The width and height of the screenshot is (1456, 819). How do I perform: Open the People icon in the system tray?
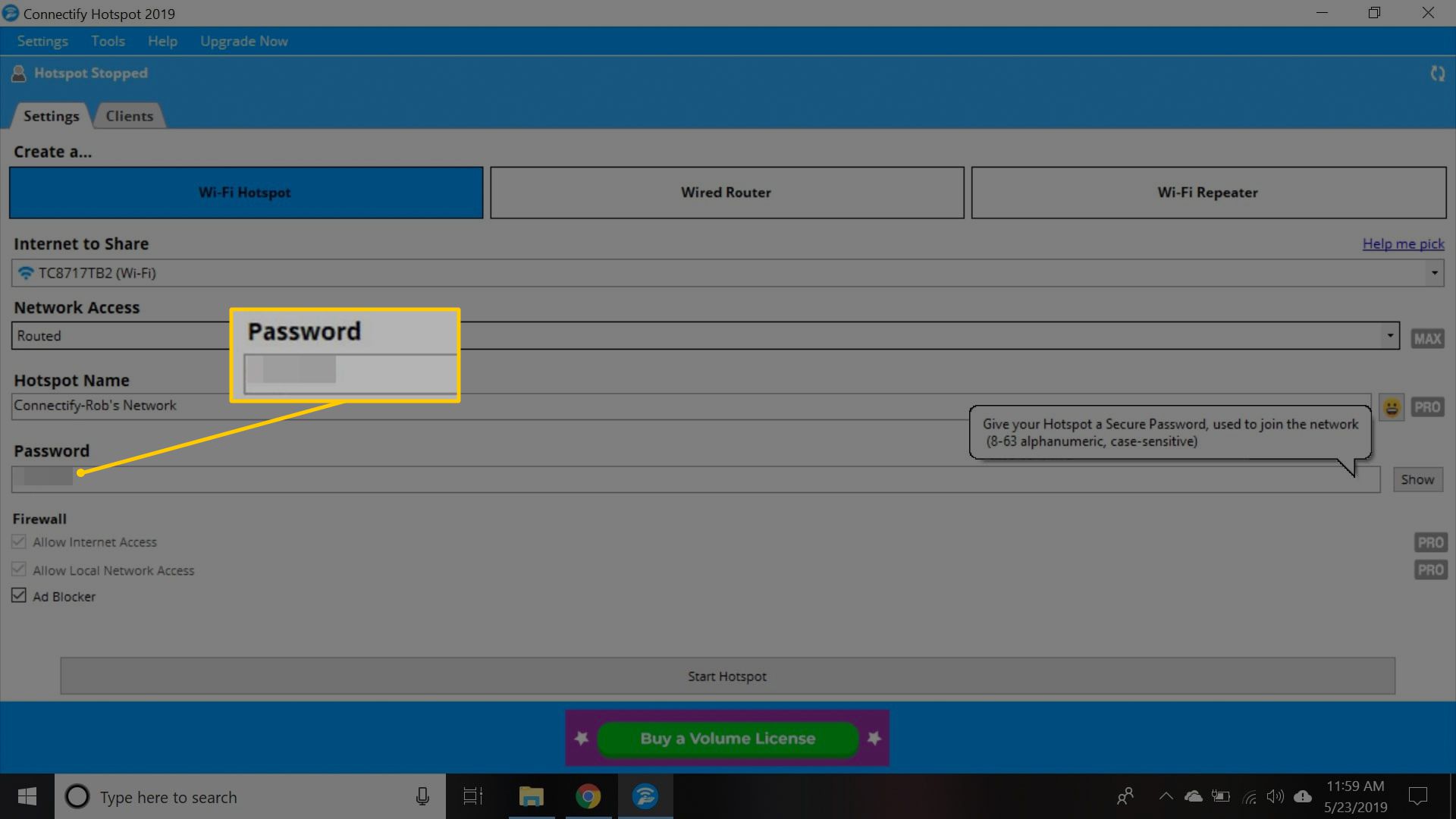(x=1125, y=796)
